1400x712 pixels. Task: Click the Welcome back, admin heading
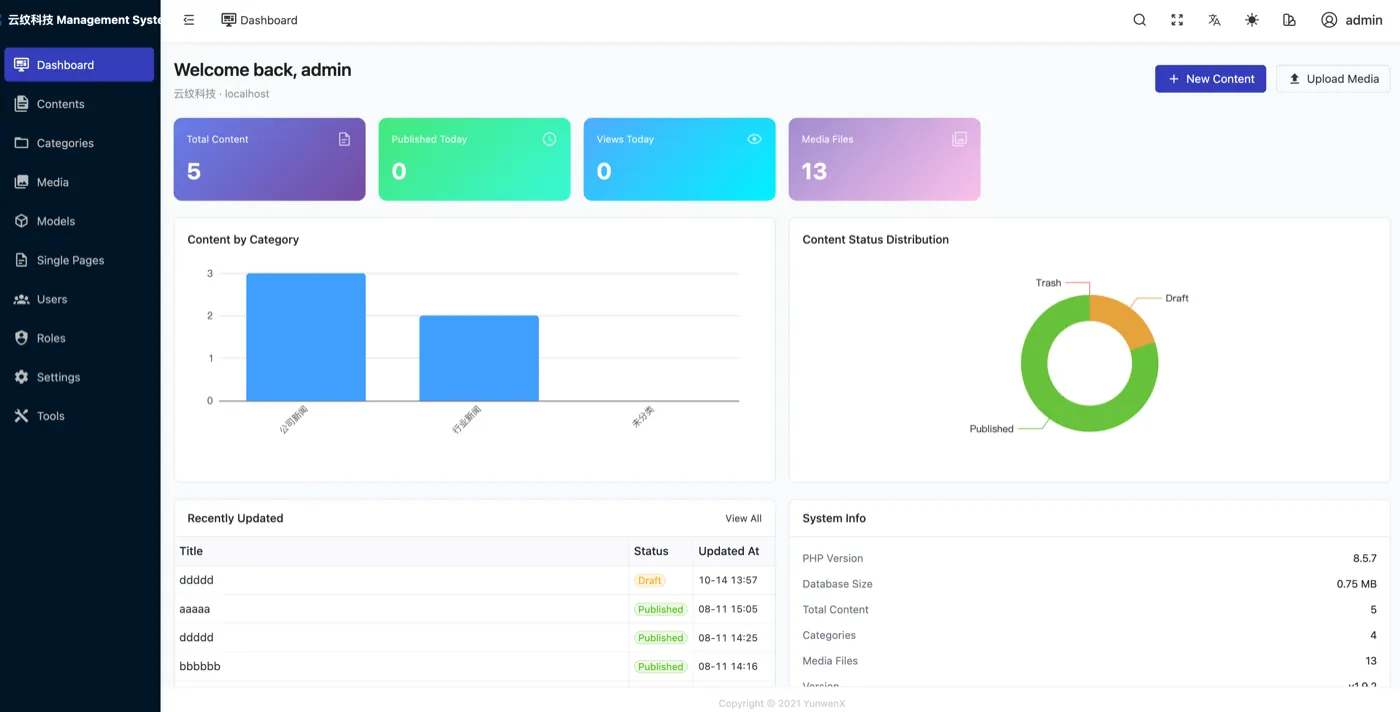pos(263,70)
